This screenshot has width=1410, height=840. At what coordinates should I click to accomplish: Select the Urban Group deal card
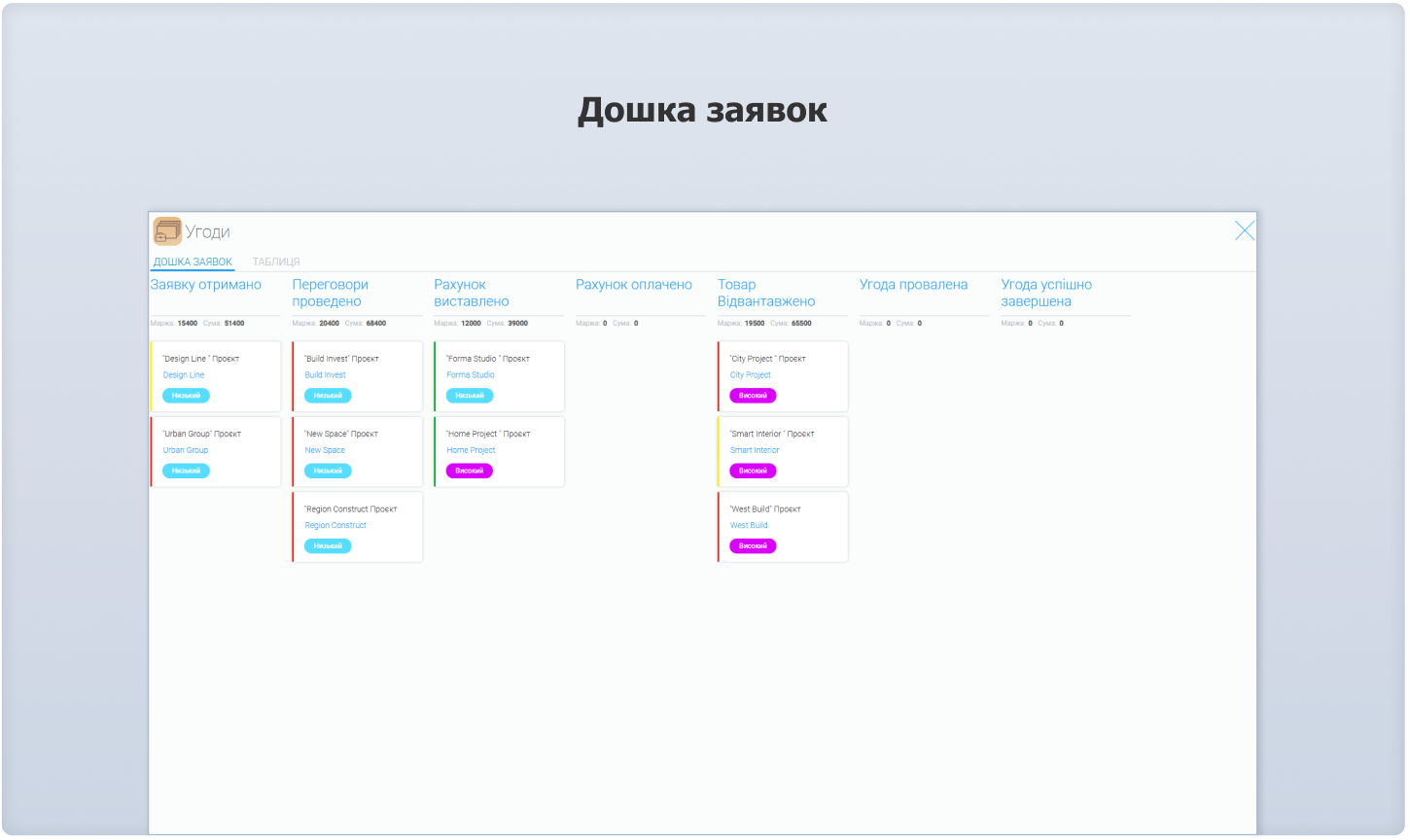216,450
